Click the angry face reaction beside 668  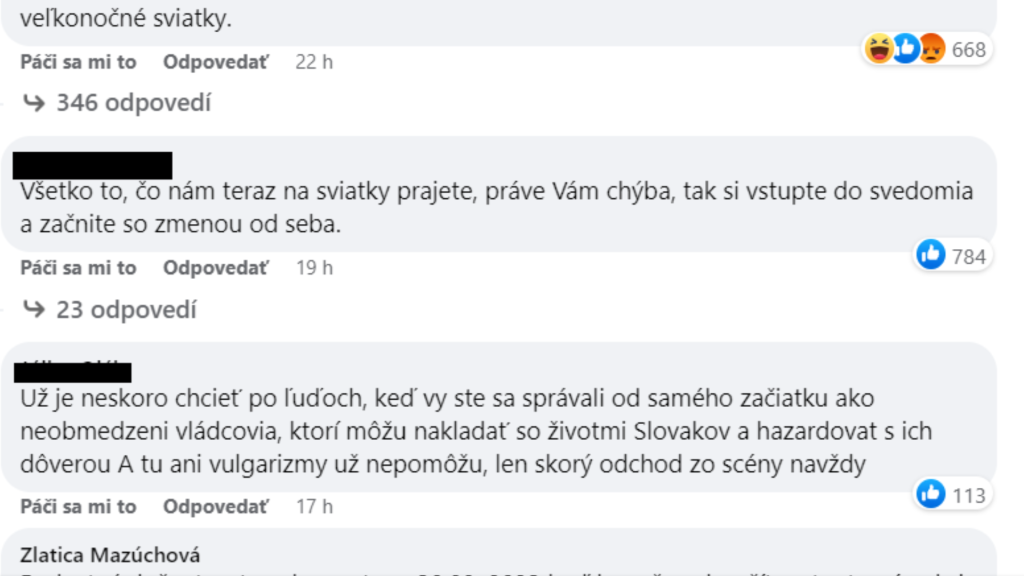coord(931,48)
